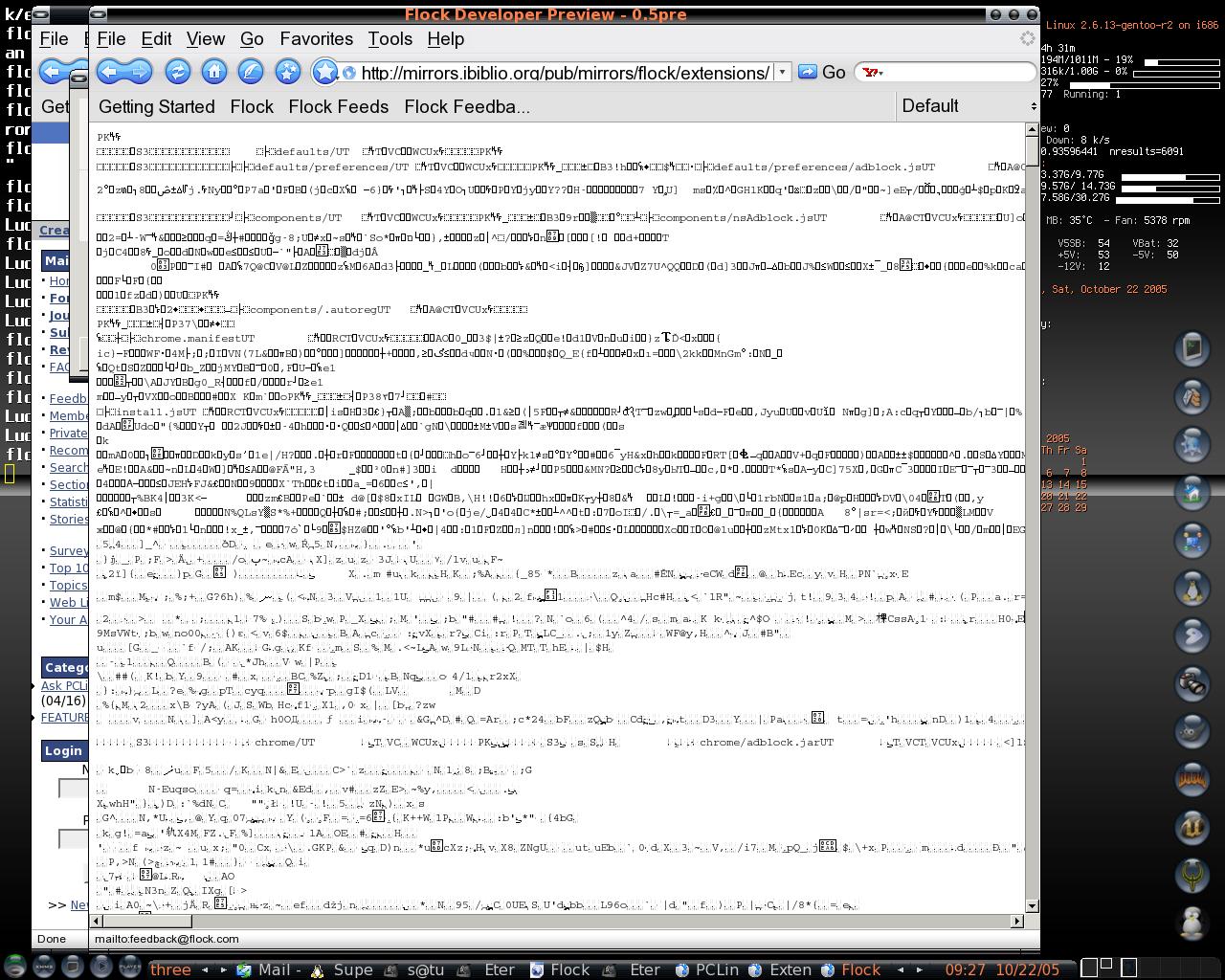Open the Getting Started bookmark
Image resolution: width=1225 pixels, height=980 pixels.
tap(156, 107)
